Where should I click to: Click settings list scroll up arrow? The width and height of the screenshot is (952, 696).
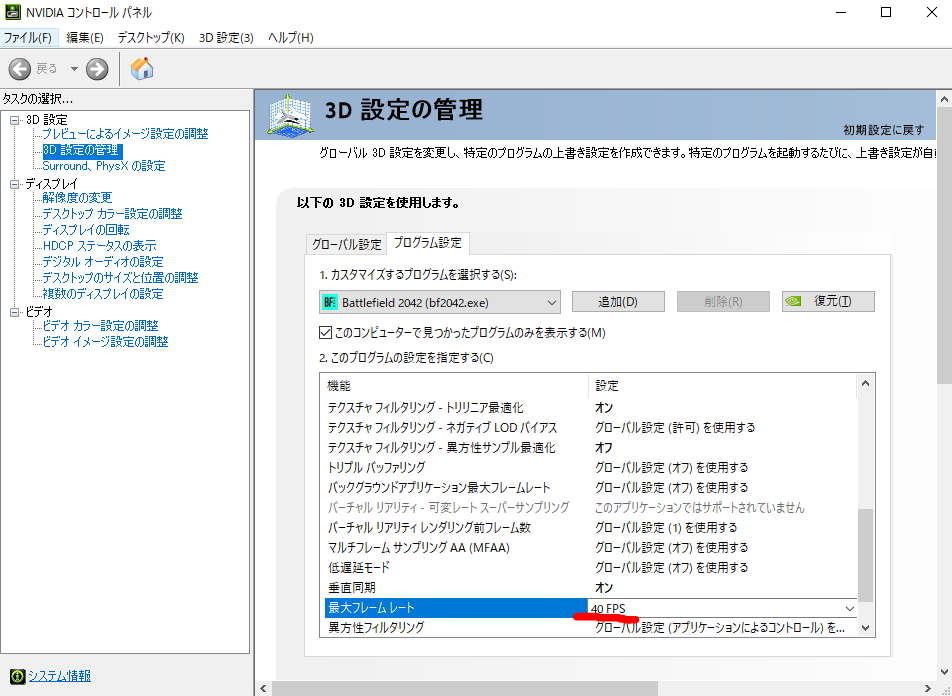point(866,384)
